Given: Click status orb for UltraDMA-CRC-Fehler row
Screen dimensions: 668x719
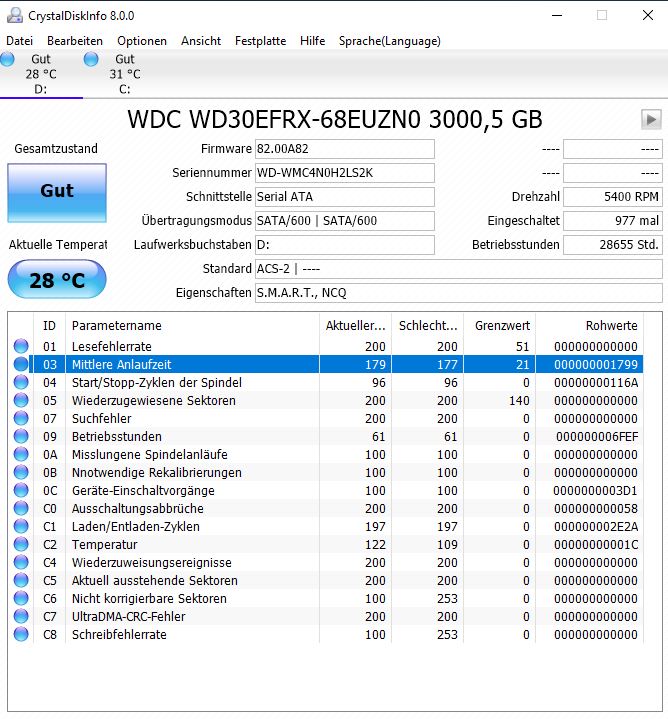Looking at the screenshot, I should pos(21,616).
